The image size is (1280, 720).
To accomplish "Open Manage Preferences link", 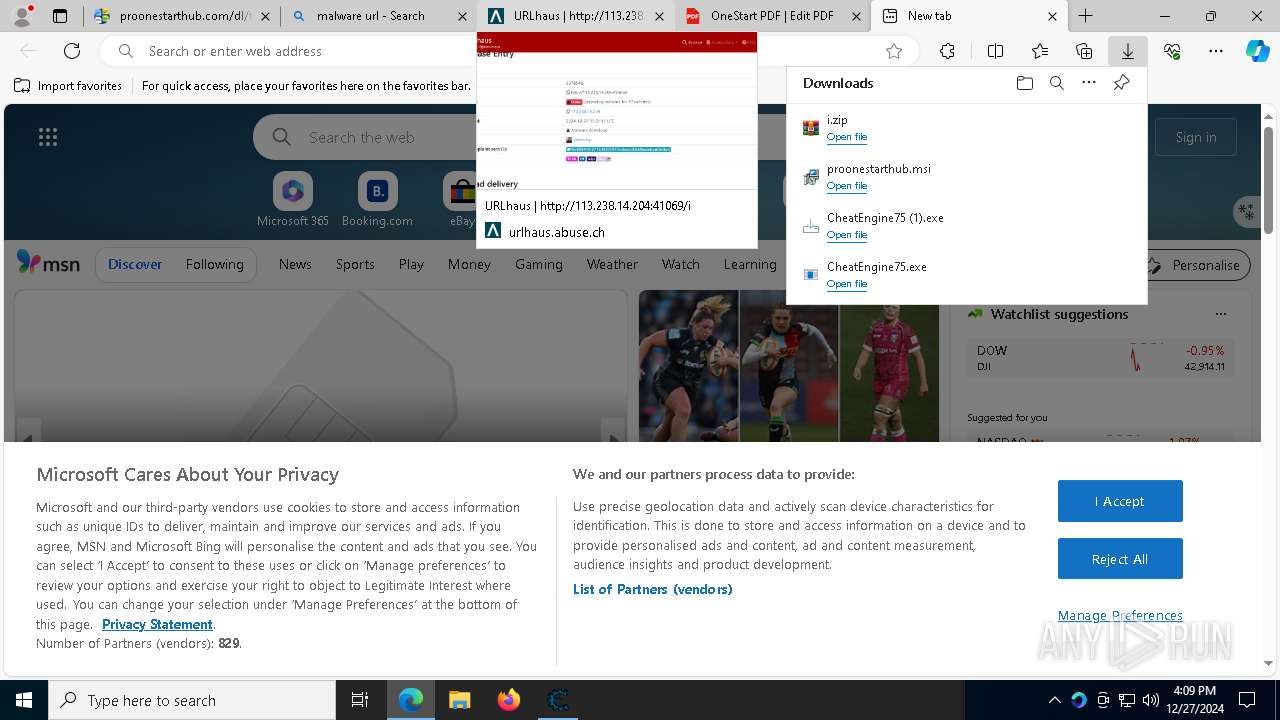I will [1120, 615].
